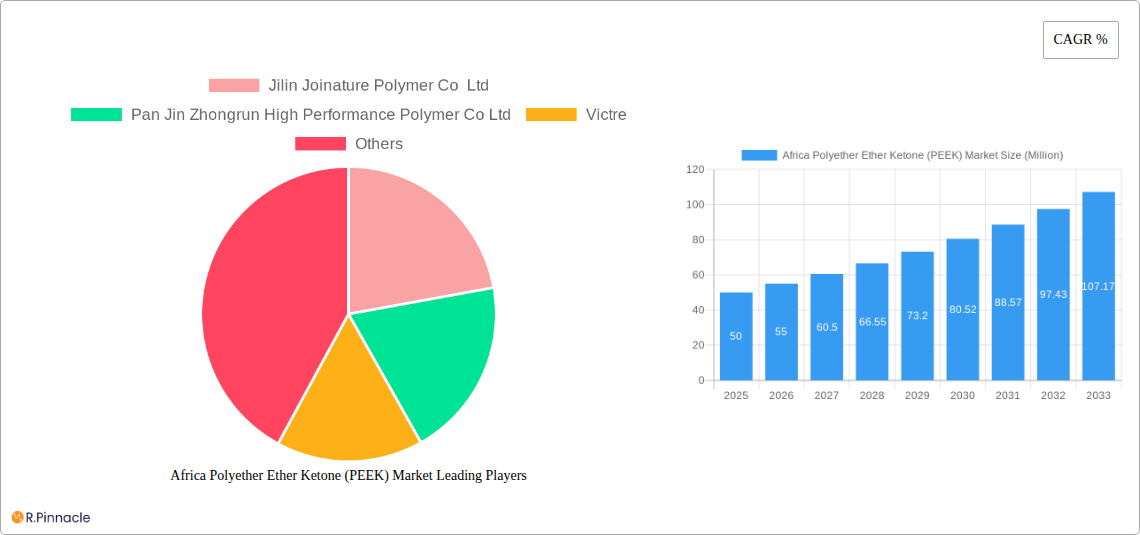Click the 2027 bar labeled 60.5
Image resolution: width=1140 pixels, height=535 pixels.
tap(827, 327)
